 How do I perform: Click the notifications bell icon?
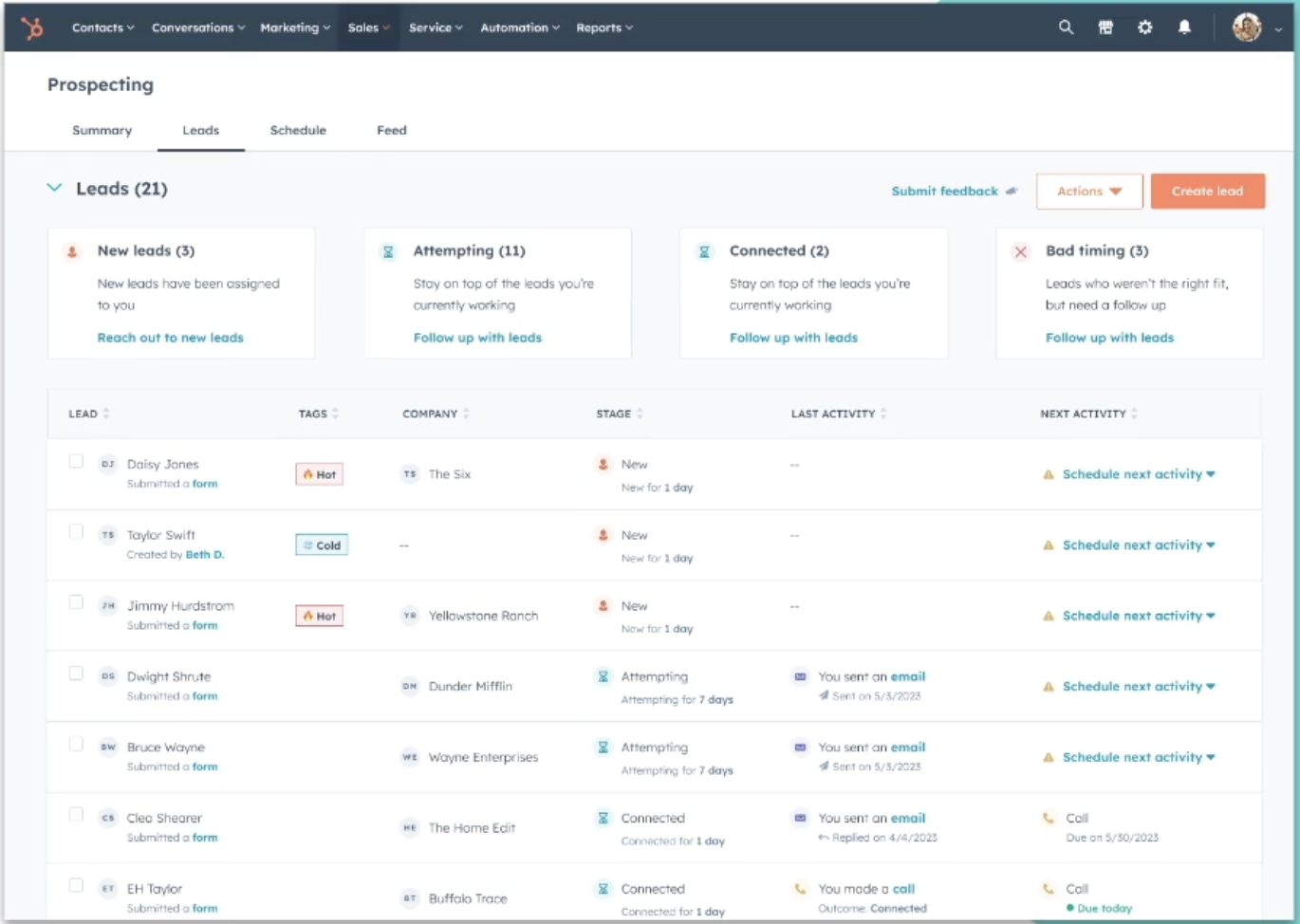(x=1184, y=28)
